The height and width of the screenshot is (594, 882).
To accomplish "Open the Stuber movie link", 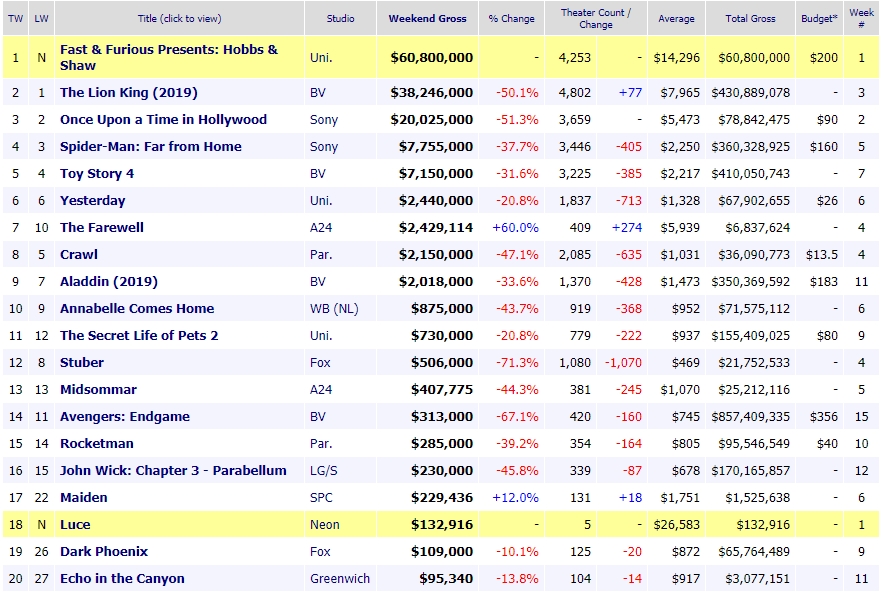I will [x=82, y=363].
